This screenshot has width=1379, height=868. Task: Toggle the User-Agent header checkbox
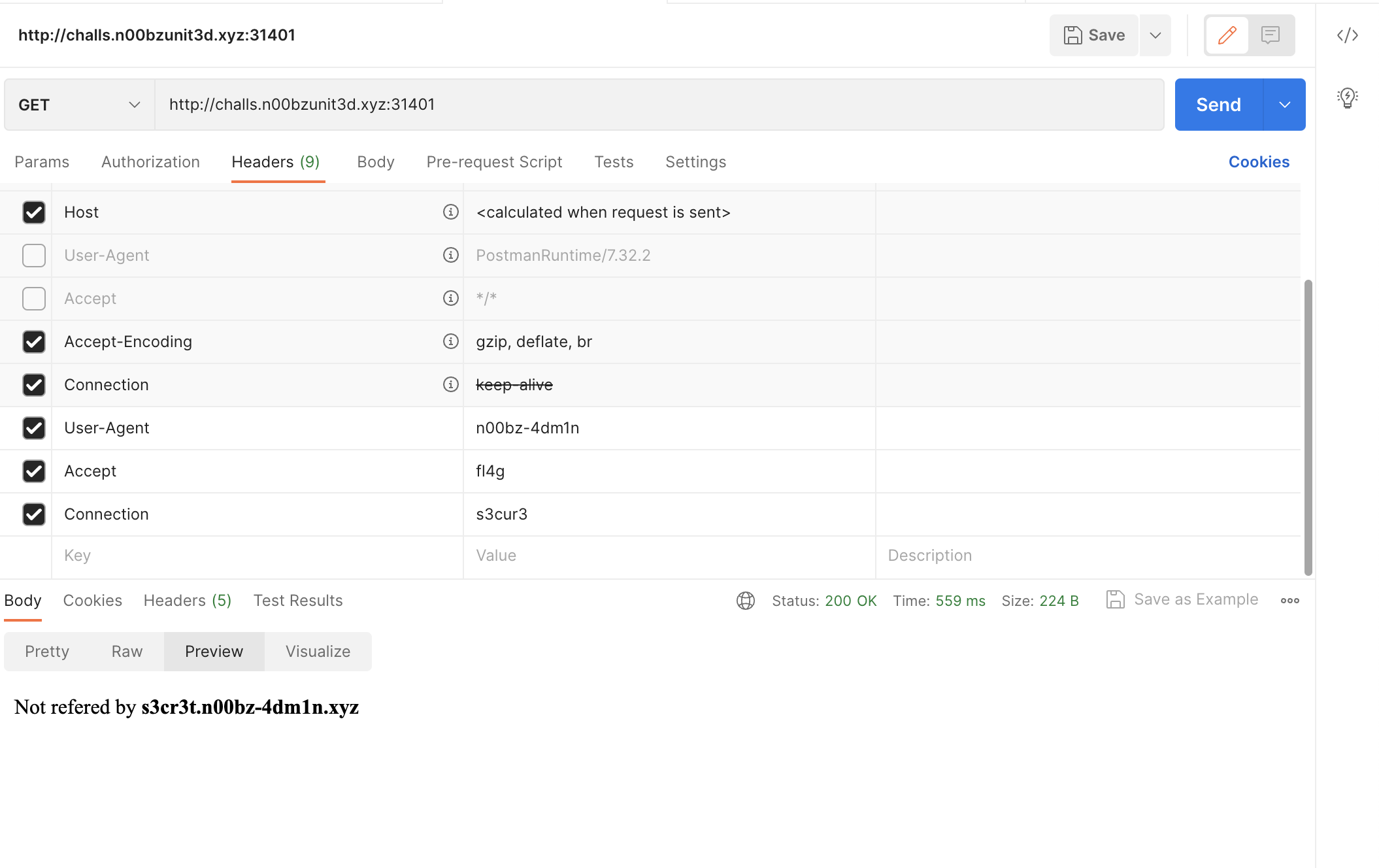click(33, 255)
